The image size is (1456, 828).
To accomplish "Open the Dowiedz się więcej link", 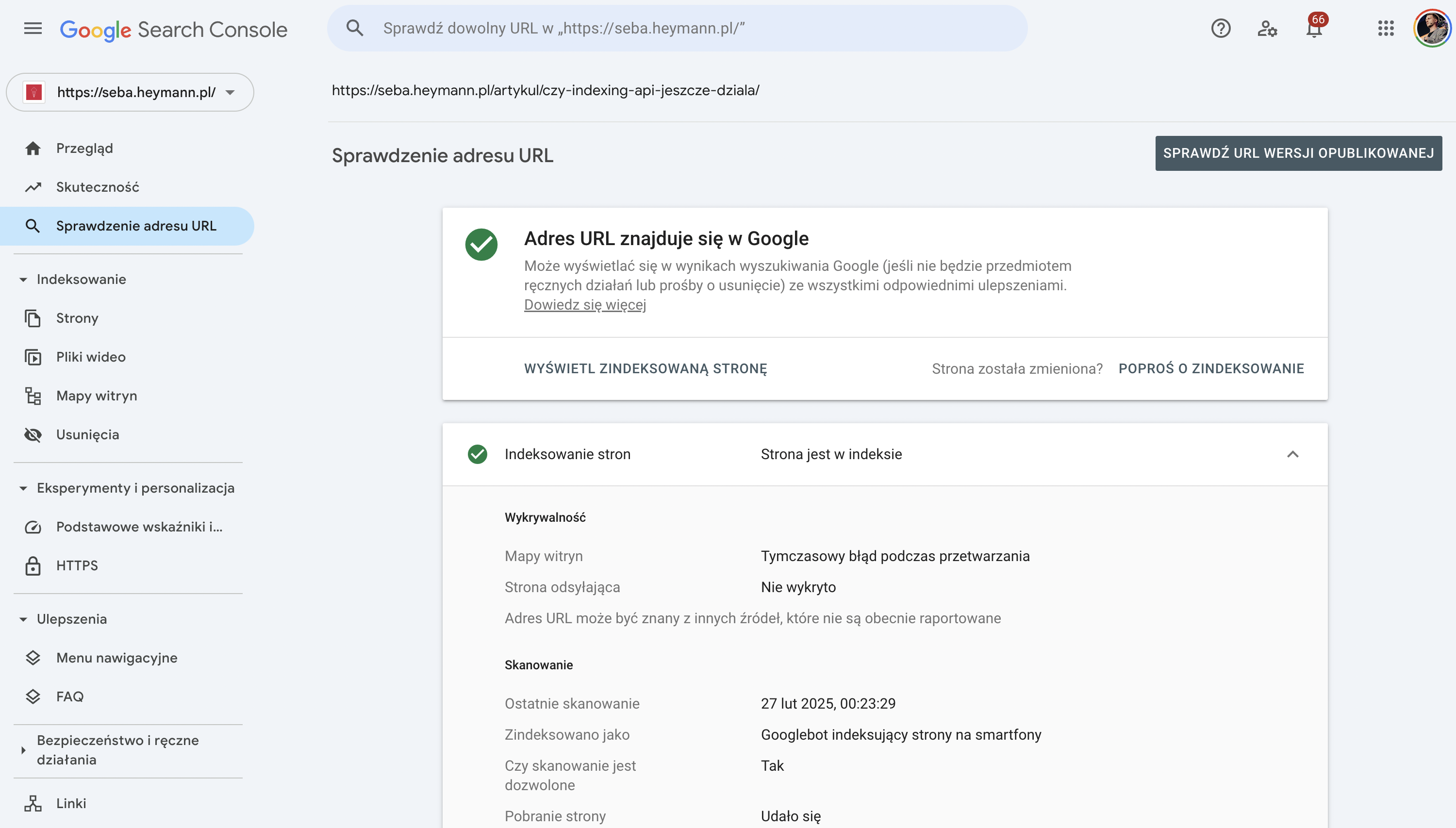I will [584, 305].
